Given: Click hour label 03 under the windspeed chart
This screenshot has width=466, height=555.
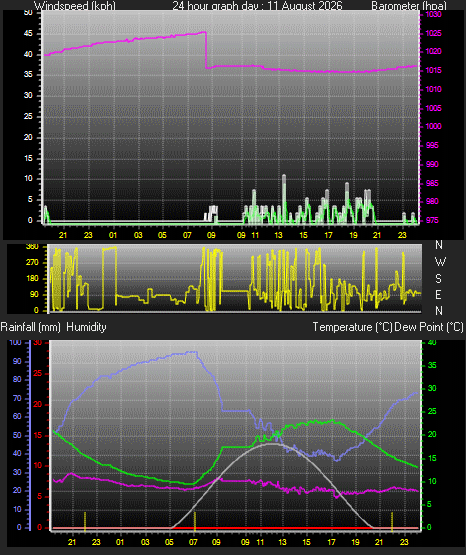Looking at the screenshot, I should [138, 235].
